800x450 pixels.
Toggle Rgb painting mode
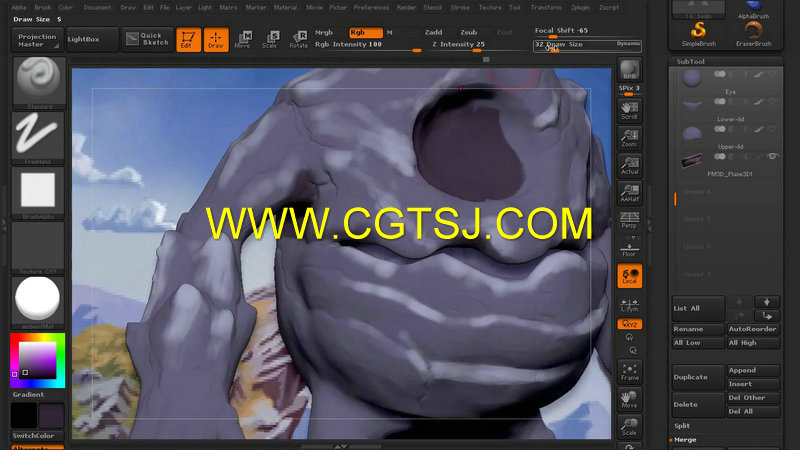365,32
